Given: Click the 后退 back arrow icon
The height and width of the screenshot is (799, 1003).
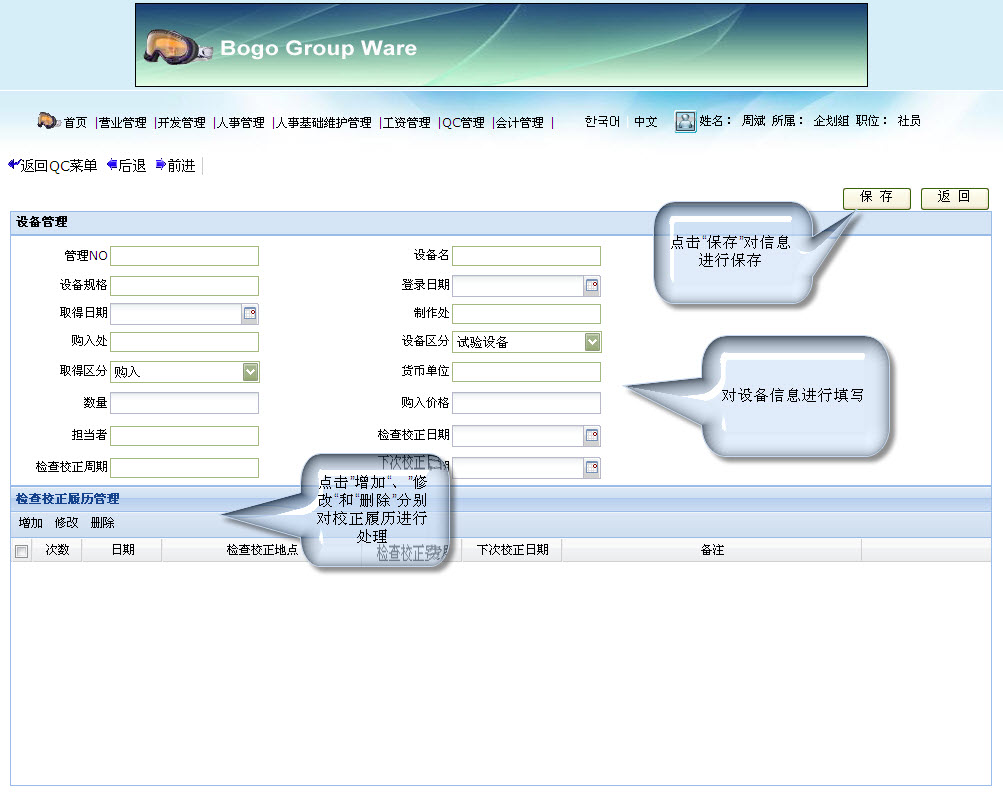Looking at the screenshot, I should [x=112, y=165].
